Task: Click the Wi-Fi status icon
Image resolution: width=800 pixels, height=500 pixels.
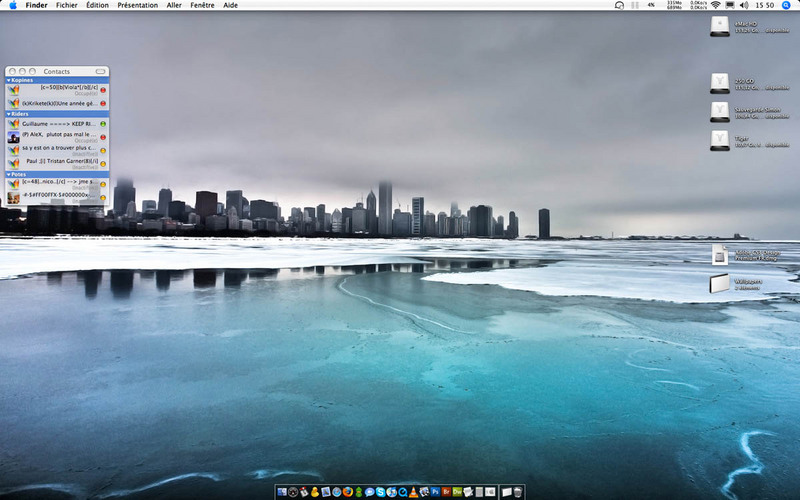Action: tap(715, 5)
